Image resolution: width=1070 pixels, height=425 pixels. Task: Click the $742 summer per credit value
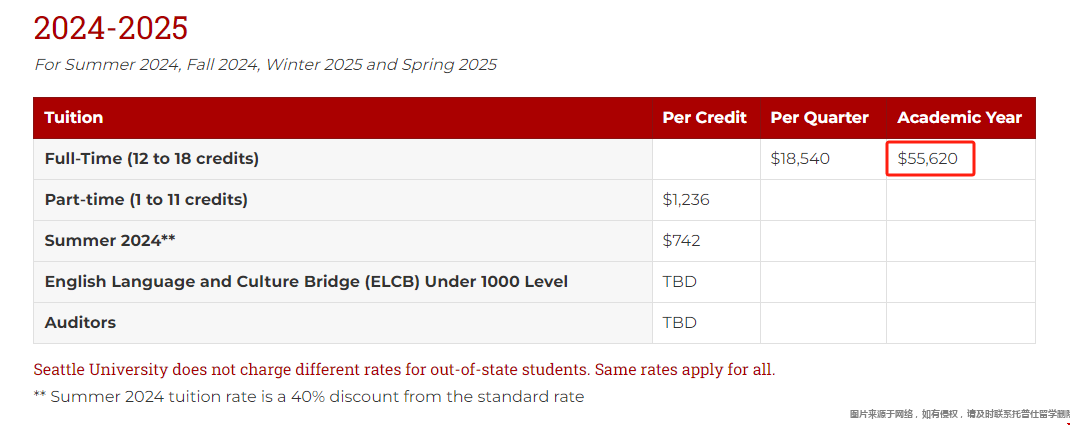coord(681,241)
